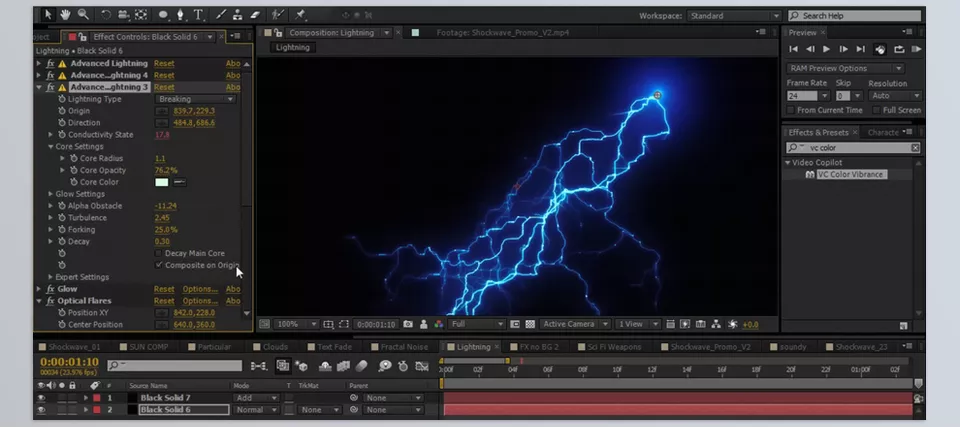Select the Unified Camera tool
Viewport: 960px width, 427px height.
pos(123,14)
